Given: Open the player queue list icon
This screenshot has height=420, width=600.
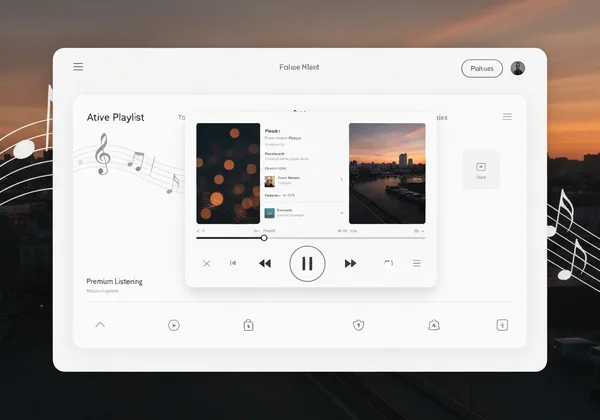Looking at the screenshot, I should tap(417, 263).
